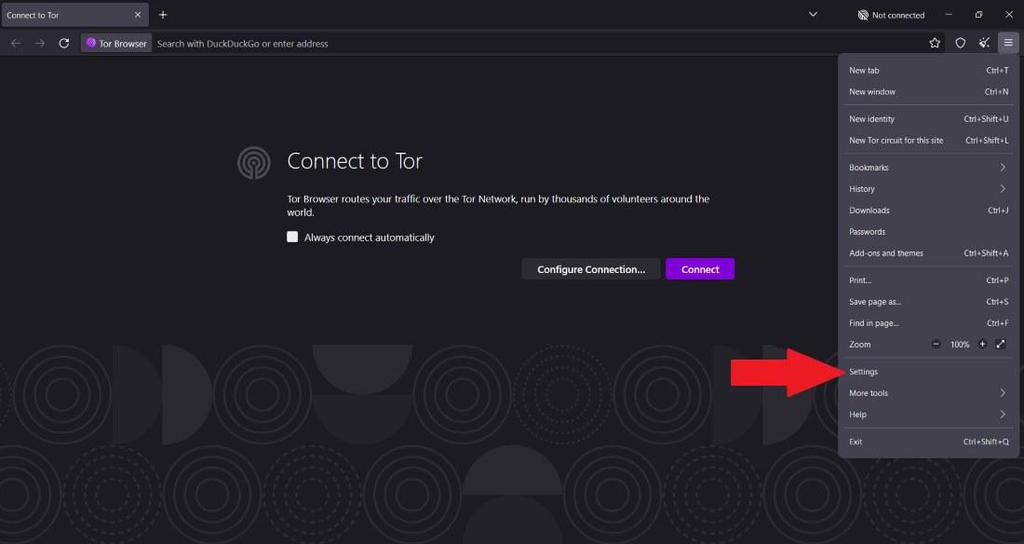This screenshot has height=544, width=1024.
Task: Choose New identity from the menu
Action: [928, 119]
